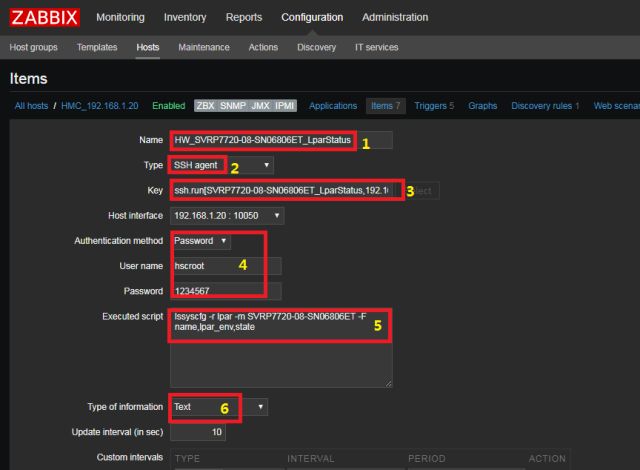This screenshot has height=470, width=640.
Task: Open the Type dropdown showing SSH agent
Action: (222, 165)
